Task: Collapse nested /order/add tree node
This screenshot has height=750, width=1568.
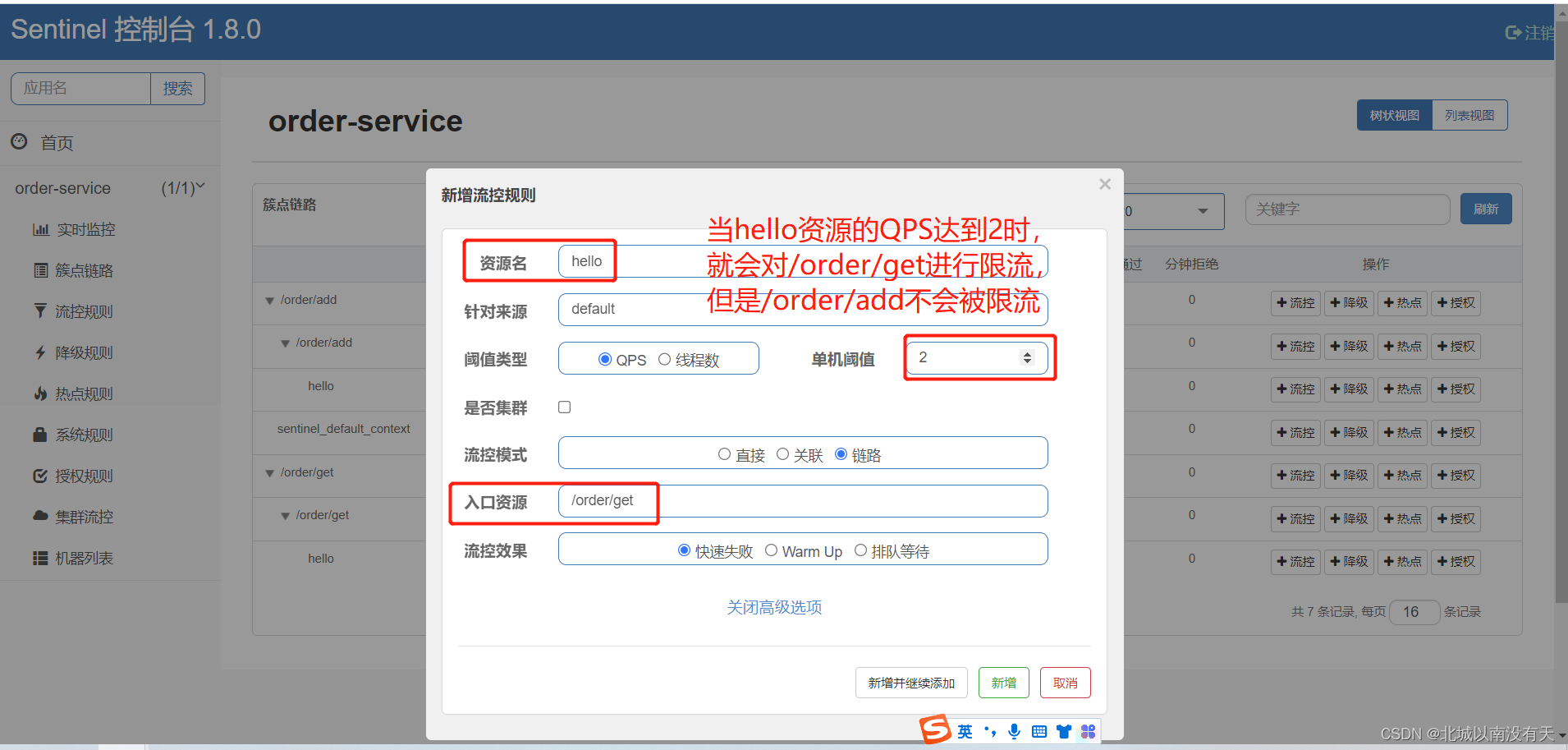Action: coord(285,343)
